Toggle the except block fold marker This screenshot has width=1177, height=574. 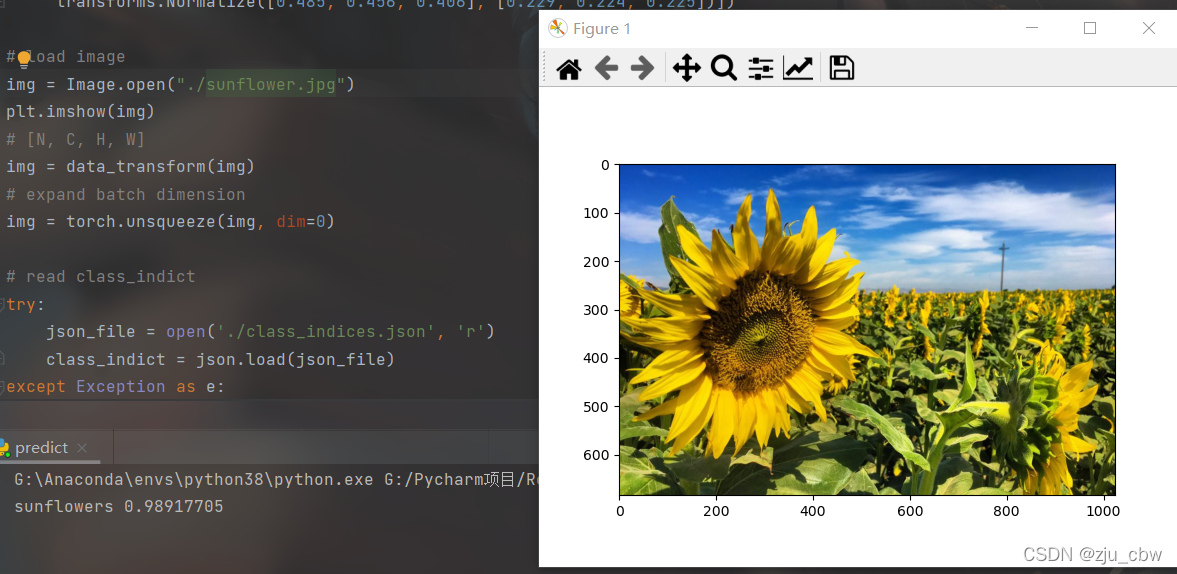[3, 387]
